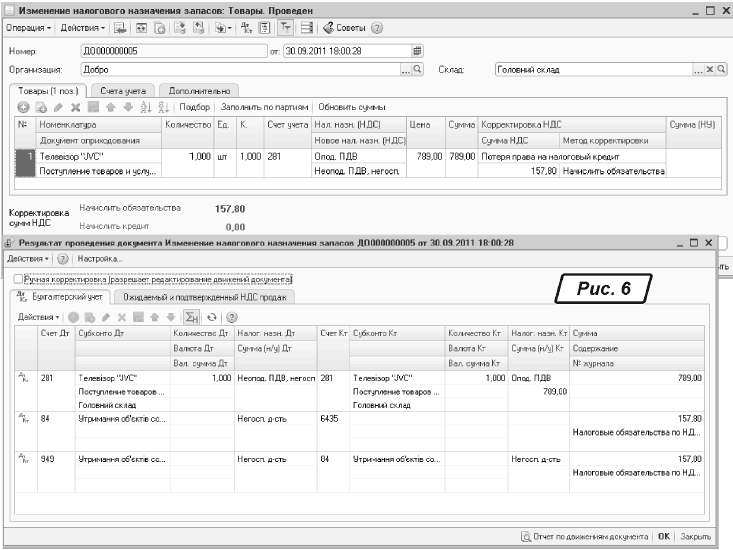Expand Действия menu in the top toolbar
Screen dimensions: 733x550
click(x=79, y=27)
